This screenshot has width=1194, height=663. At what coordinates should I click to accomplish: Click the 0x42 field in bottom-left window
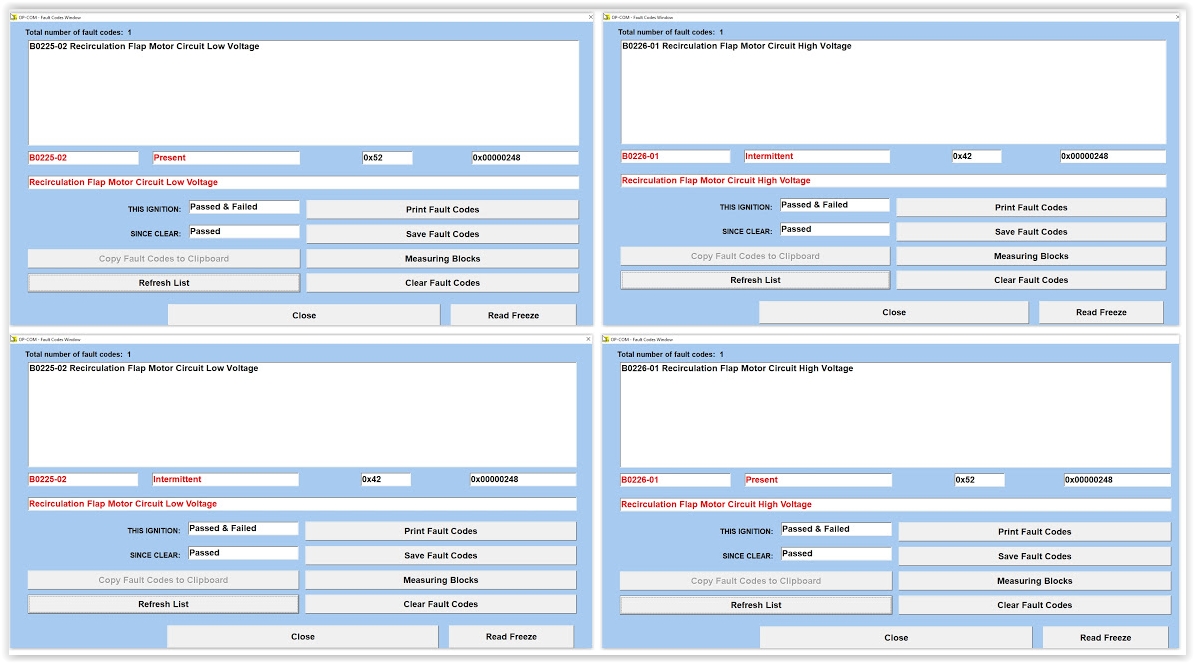click(x=385, y=480)
